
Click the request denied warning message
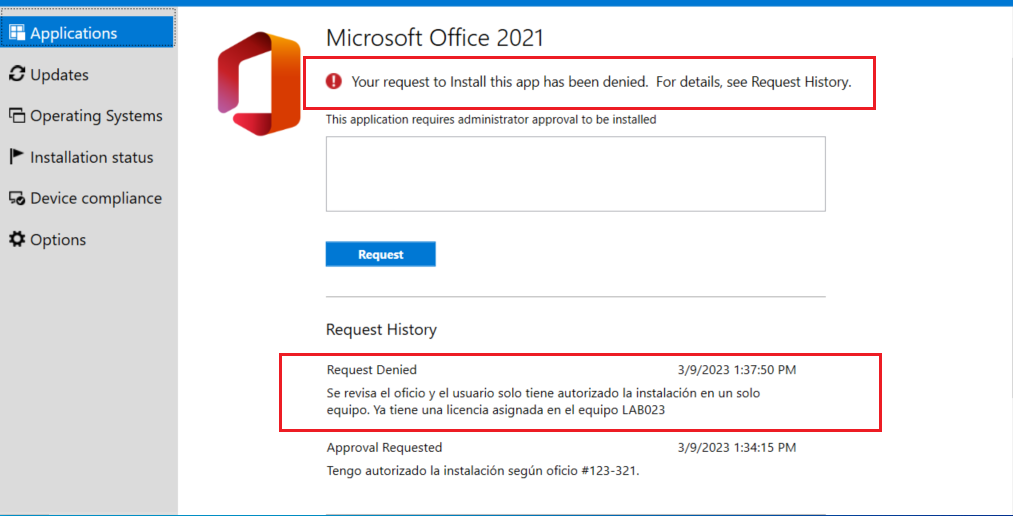[601, 82]
